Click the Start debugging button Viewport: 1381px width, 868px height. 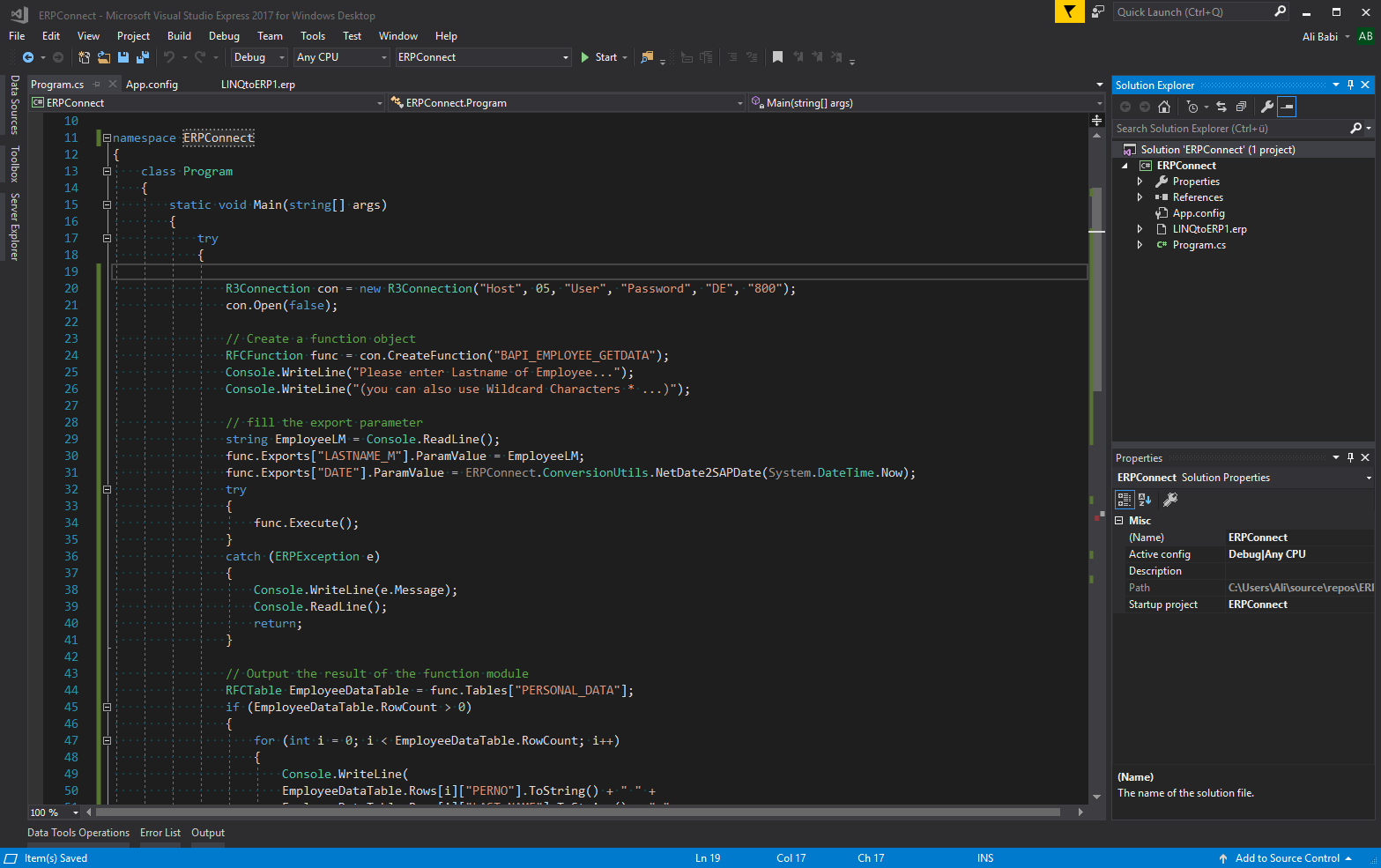click(599, 57)
